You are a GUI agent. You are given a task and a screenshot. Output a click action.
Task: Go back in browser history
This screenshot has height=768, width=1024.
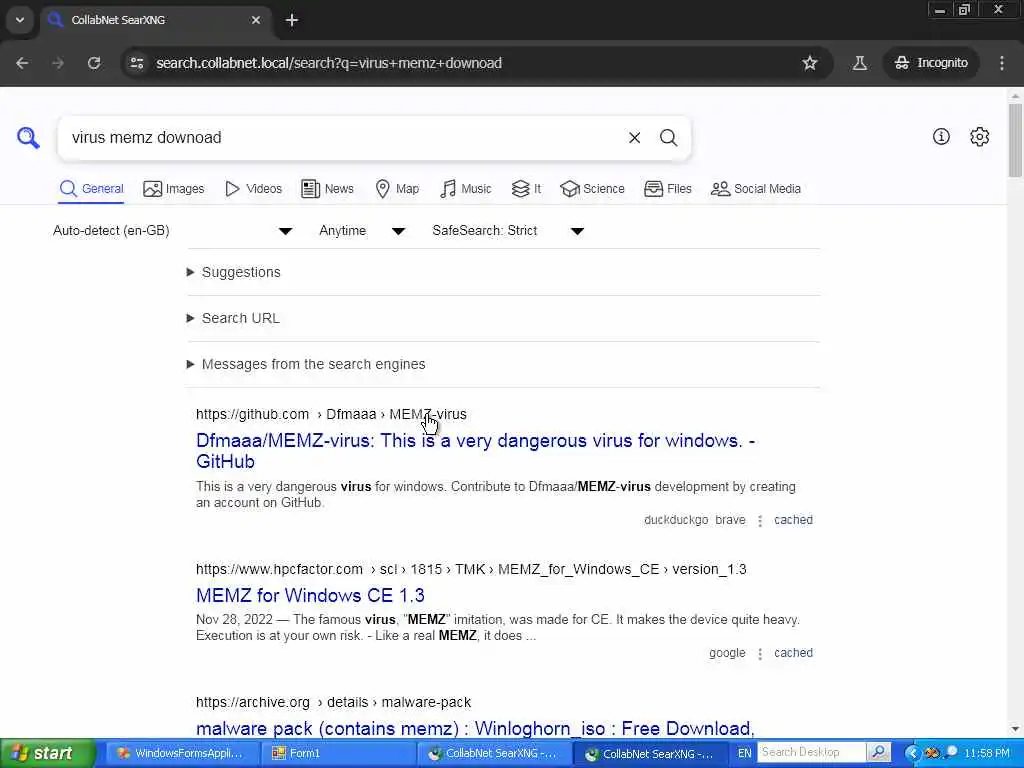(22, 63)
